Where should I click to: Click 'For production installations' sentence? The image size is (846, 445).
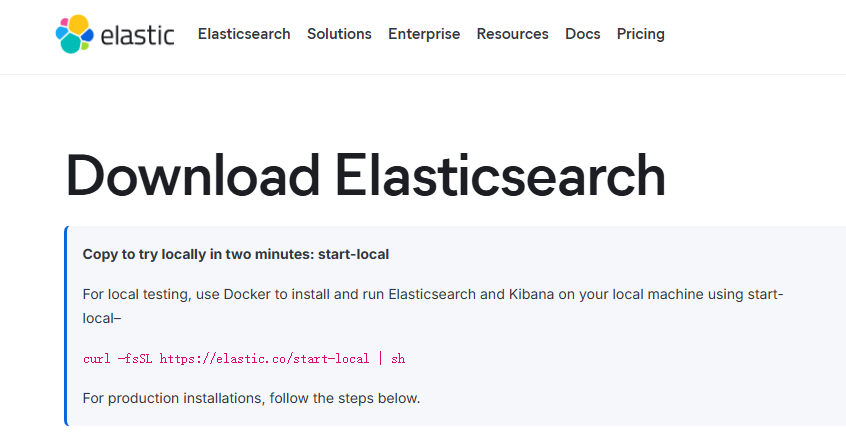251,398
